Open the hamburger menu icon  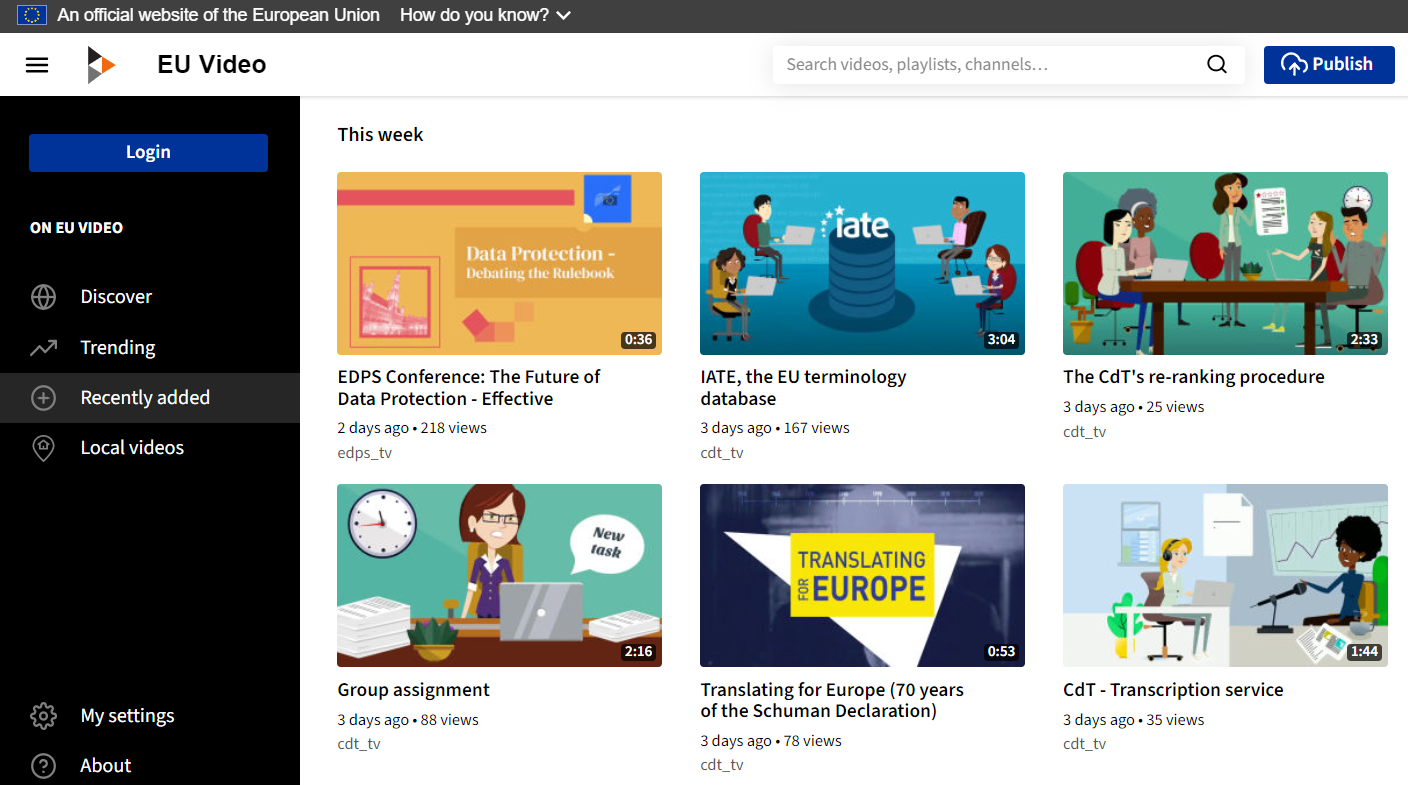(x=37, y=65)
